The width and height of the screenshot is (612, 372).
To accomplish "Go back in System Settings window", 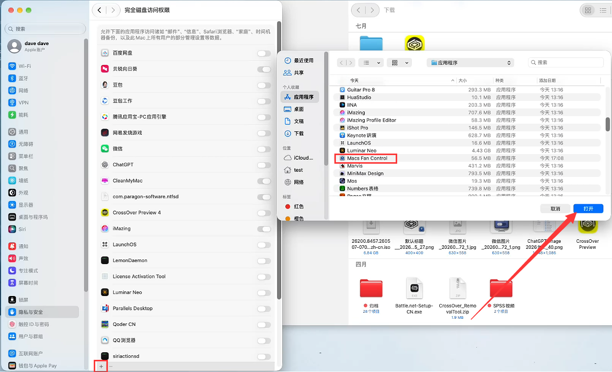I will click(100, 10).
